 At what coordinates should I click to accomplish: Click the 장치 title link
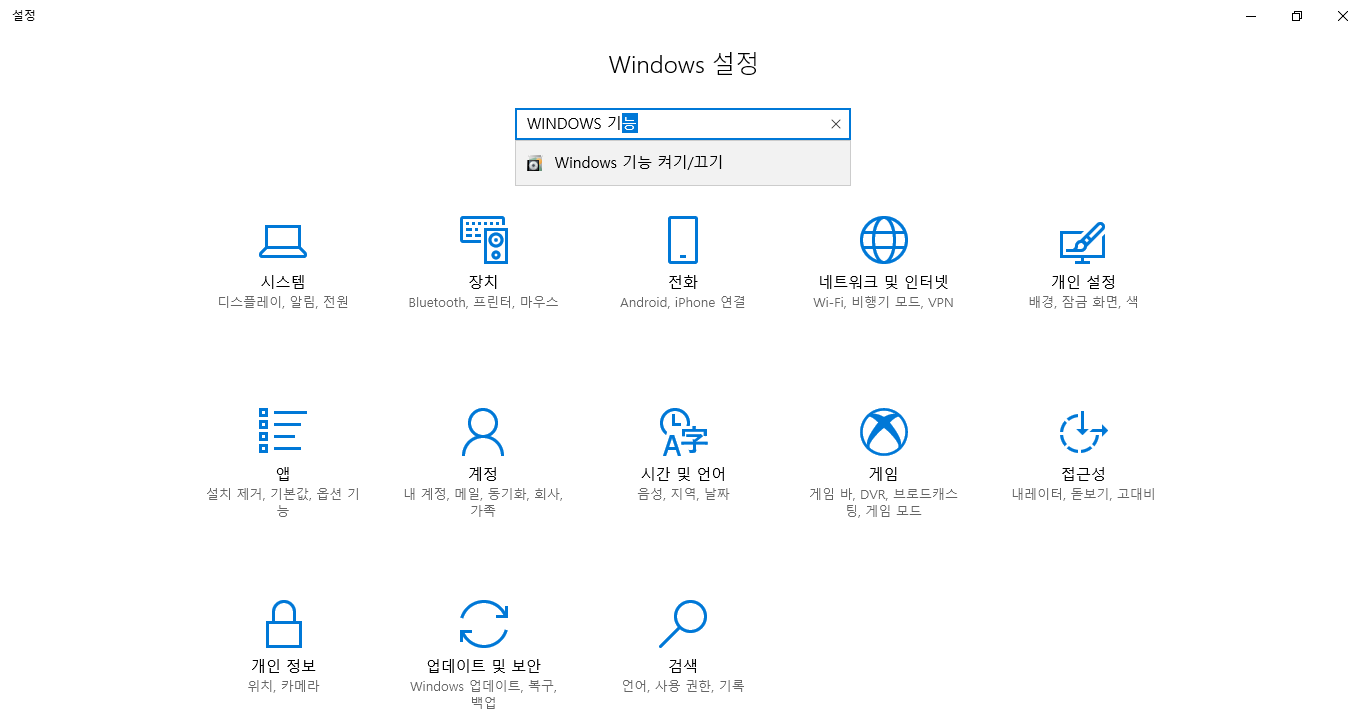pyautogui.click(x=483, y=282)
